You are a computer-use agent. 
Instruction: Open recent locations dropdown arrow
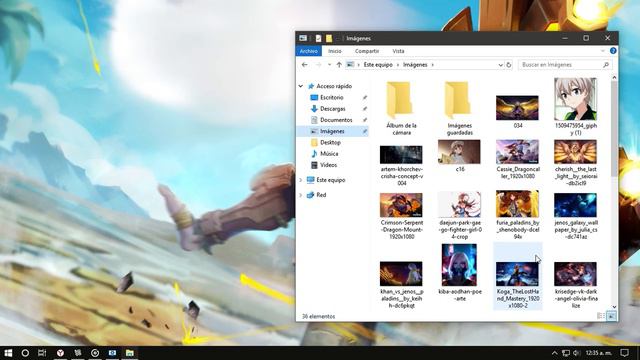click(329, 65)
